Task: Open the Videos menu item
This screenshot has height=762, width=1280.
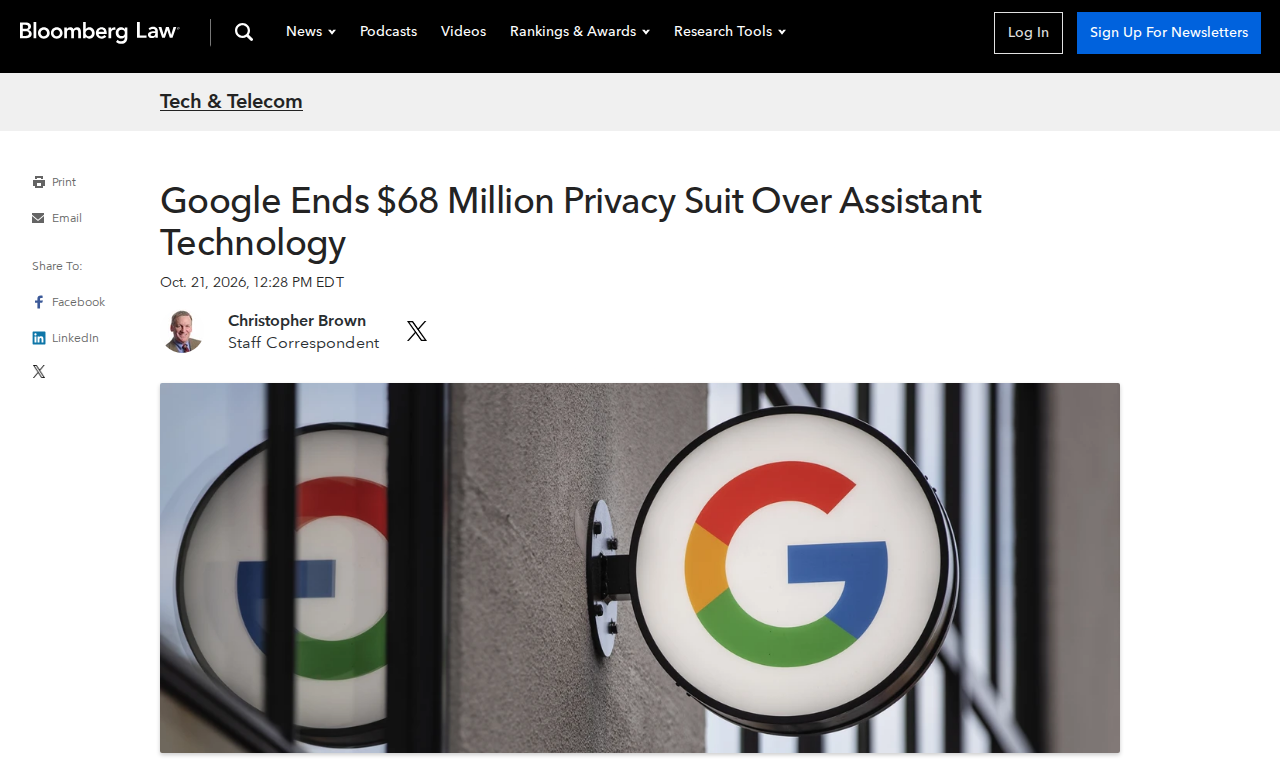Action: pos(463,32)
